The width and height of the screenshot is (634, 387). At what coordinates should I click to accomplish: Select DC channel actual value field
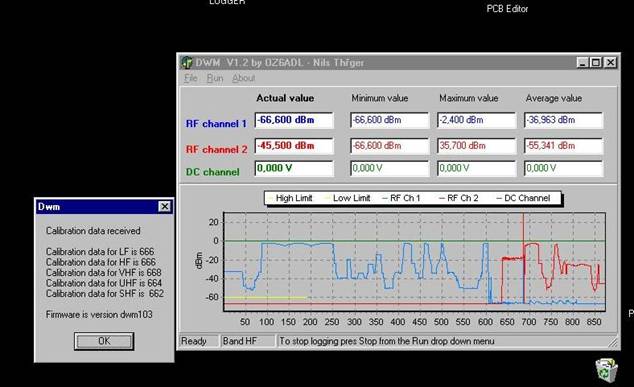[294, 168]
